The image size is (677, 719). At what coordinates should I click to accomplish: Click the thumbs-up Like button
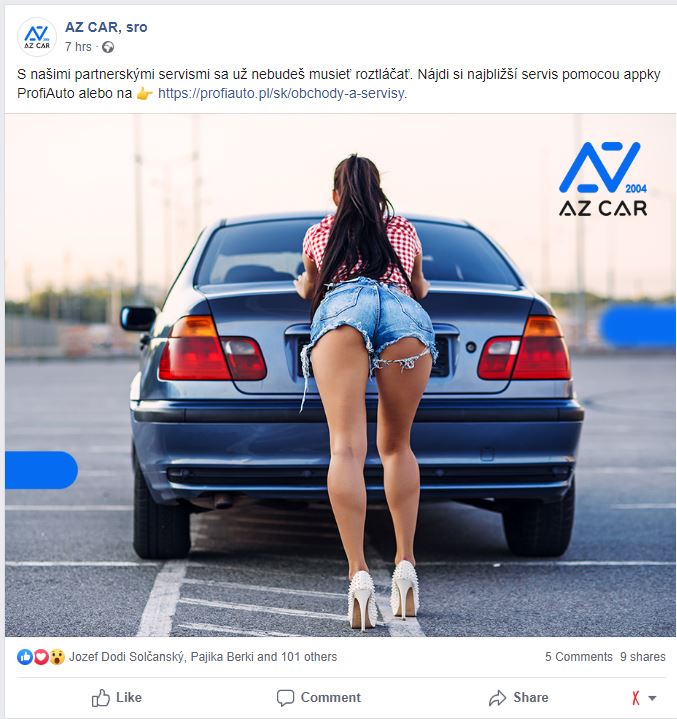tap(117, 698)
